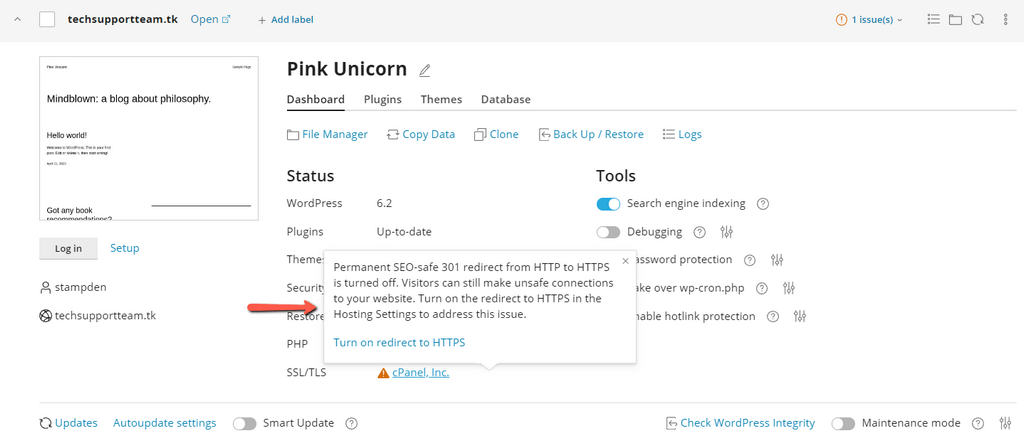Open wp-cron.php settings sliders icon
This screenshot has height=446, width=1024.
(x=789, y=289)
